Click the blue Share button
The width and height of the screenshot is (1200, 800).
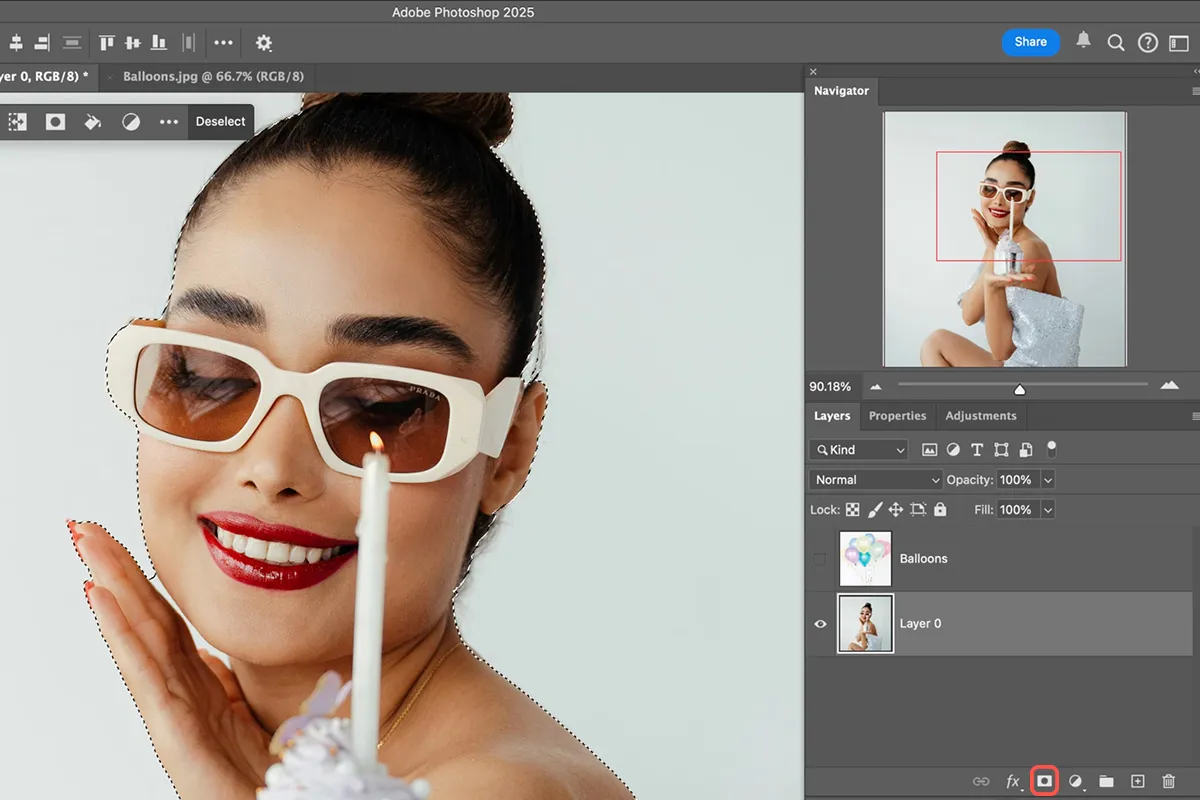1030,42
